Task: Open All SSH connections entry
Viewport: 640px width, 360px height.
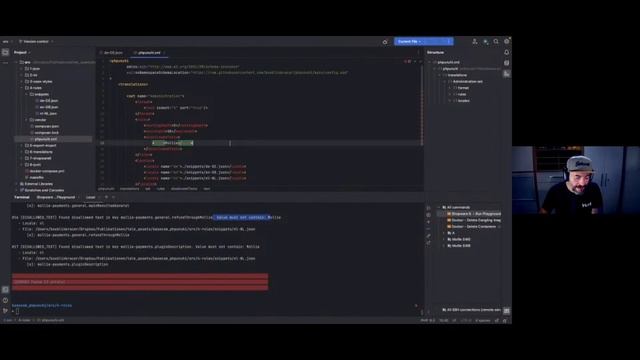Action: [471, 310]
